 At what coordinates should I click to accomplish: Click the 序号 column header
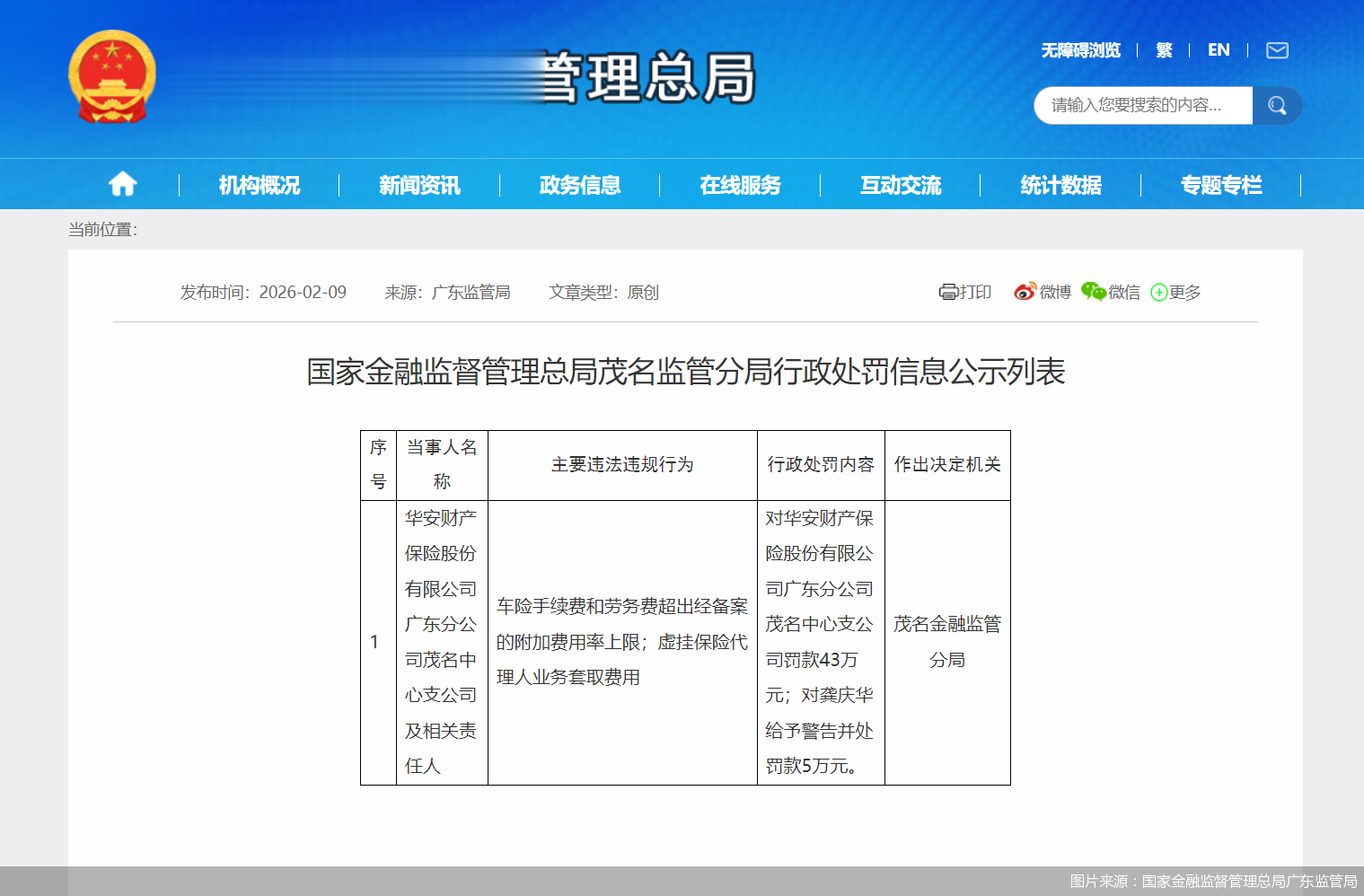378,465
